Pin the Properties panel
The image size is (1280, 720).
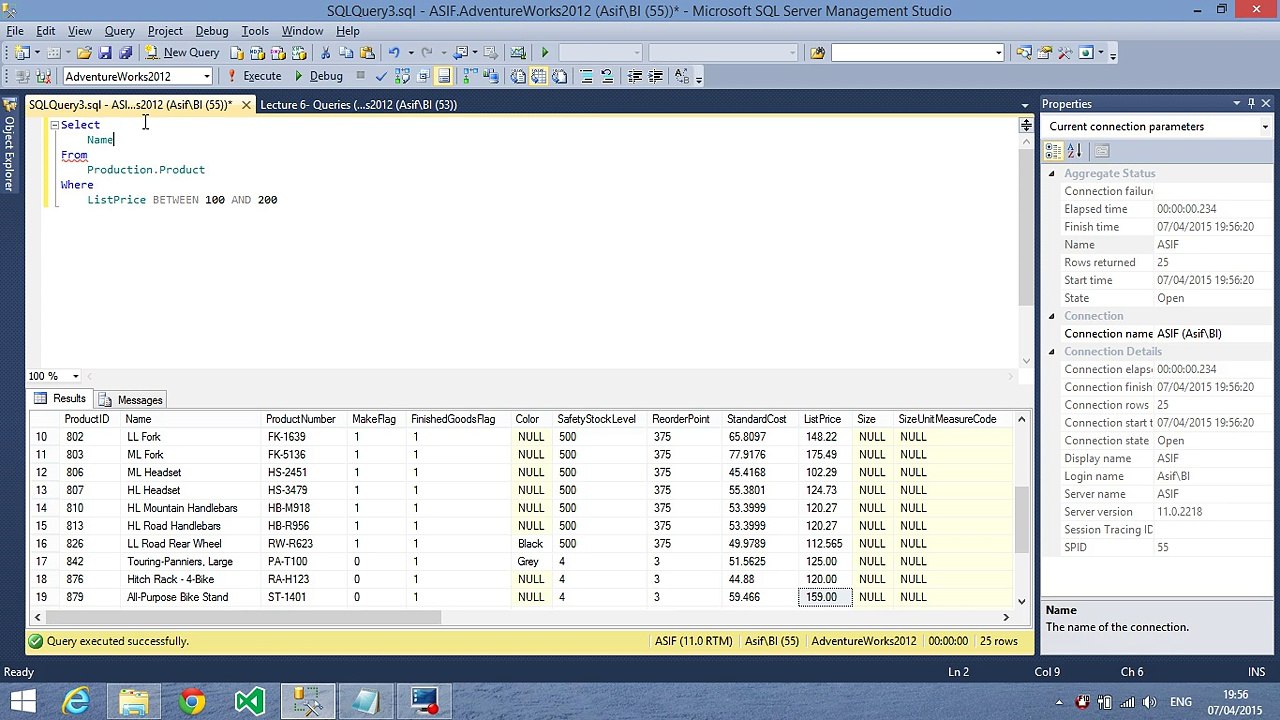[1250, 103]
